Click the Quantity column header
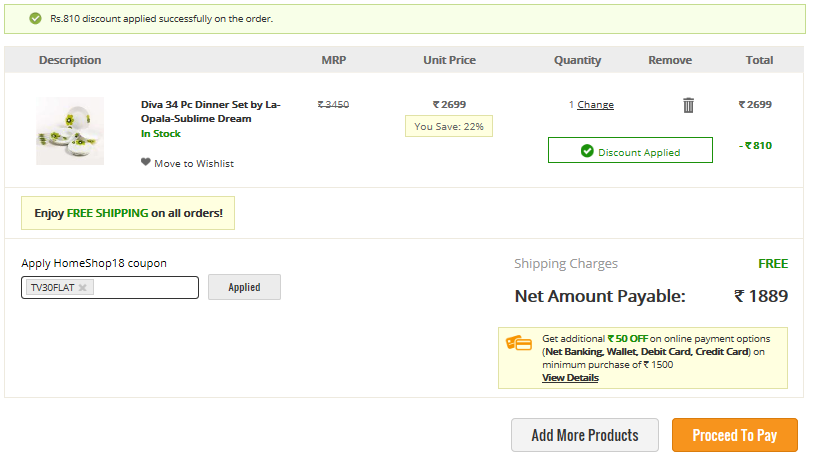 [x=577, y=60]
